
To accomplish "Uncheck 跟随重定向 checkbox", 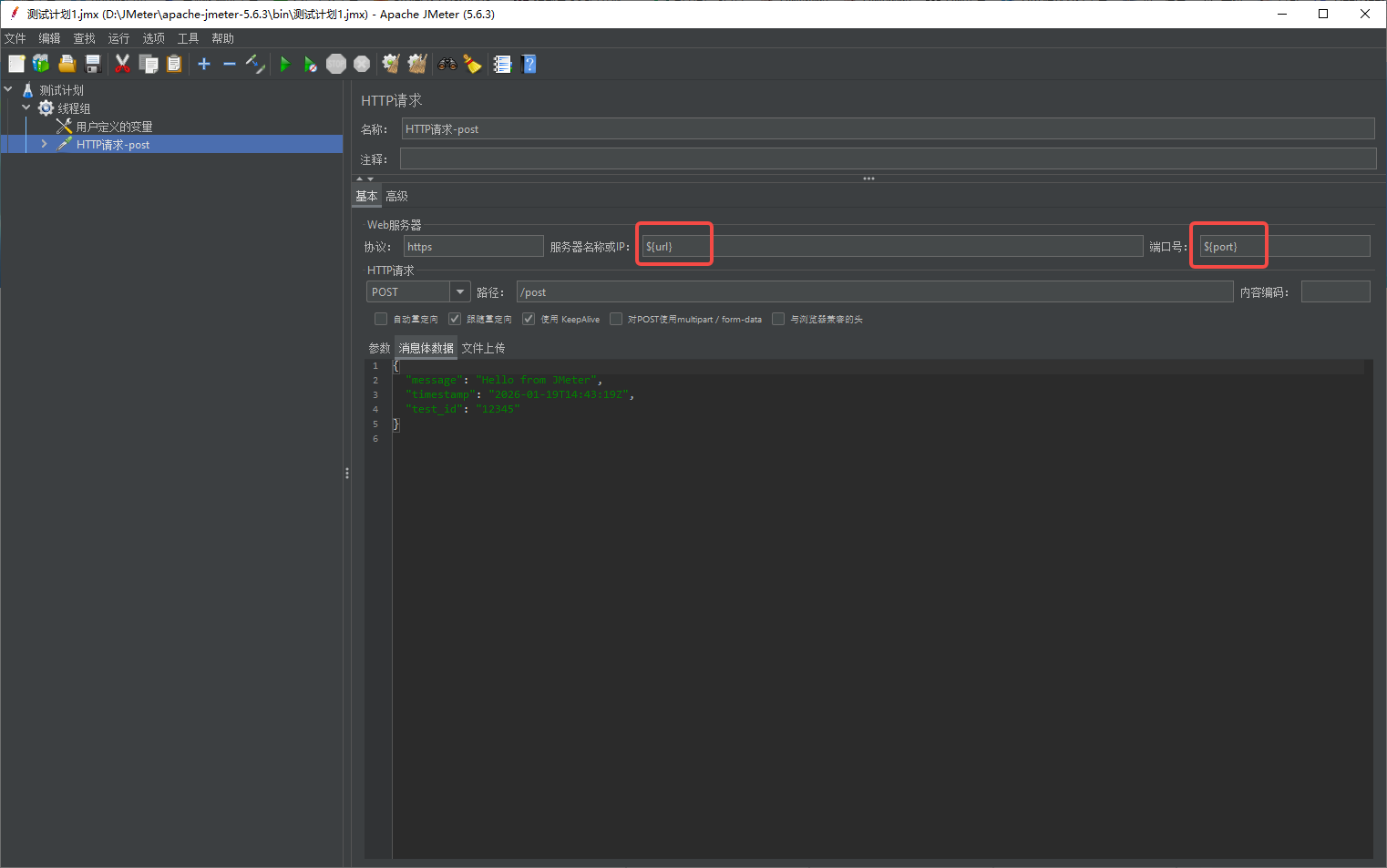I will (x=455, y=319).
